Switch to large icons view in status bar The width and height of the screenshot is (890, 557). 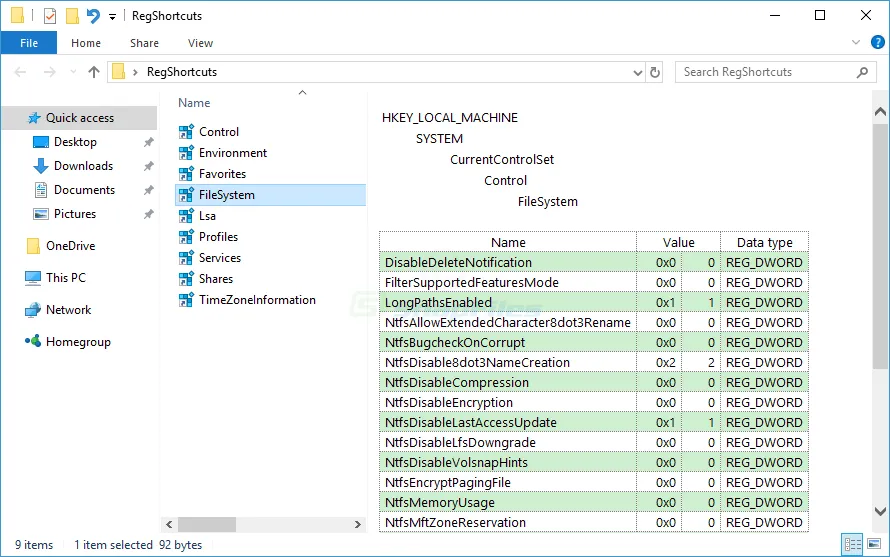pos(874,545)
